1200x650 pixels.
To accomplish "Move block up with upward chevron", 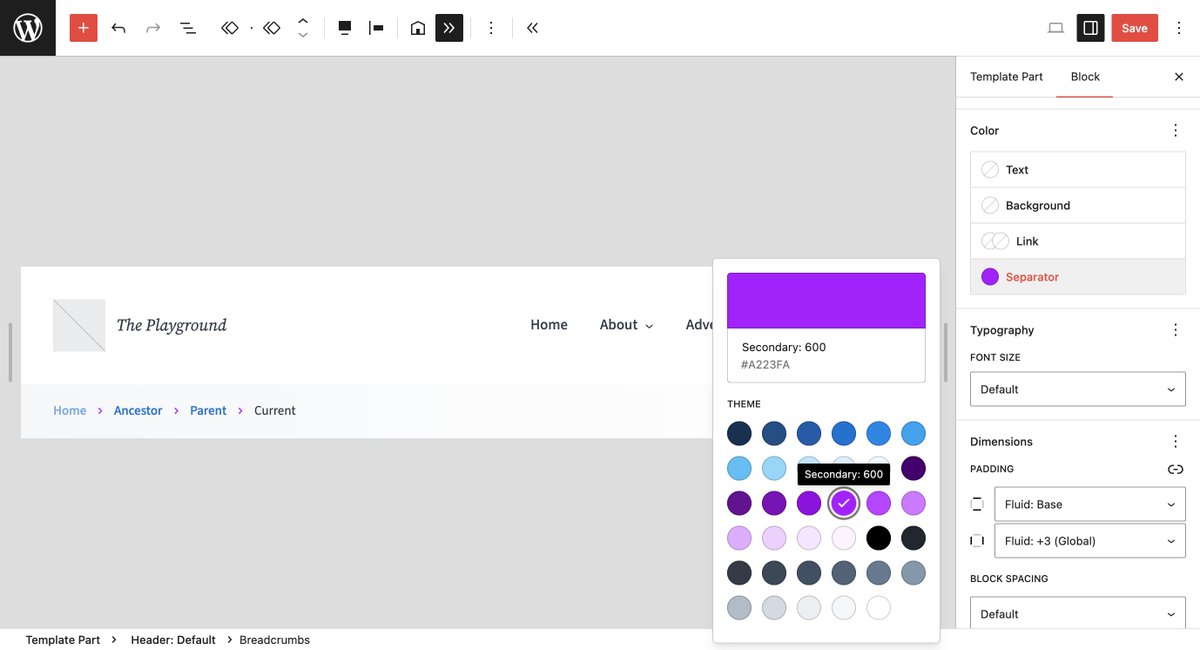I will (x=303, y=20).
